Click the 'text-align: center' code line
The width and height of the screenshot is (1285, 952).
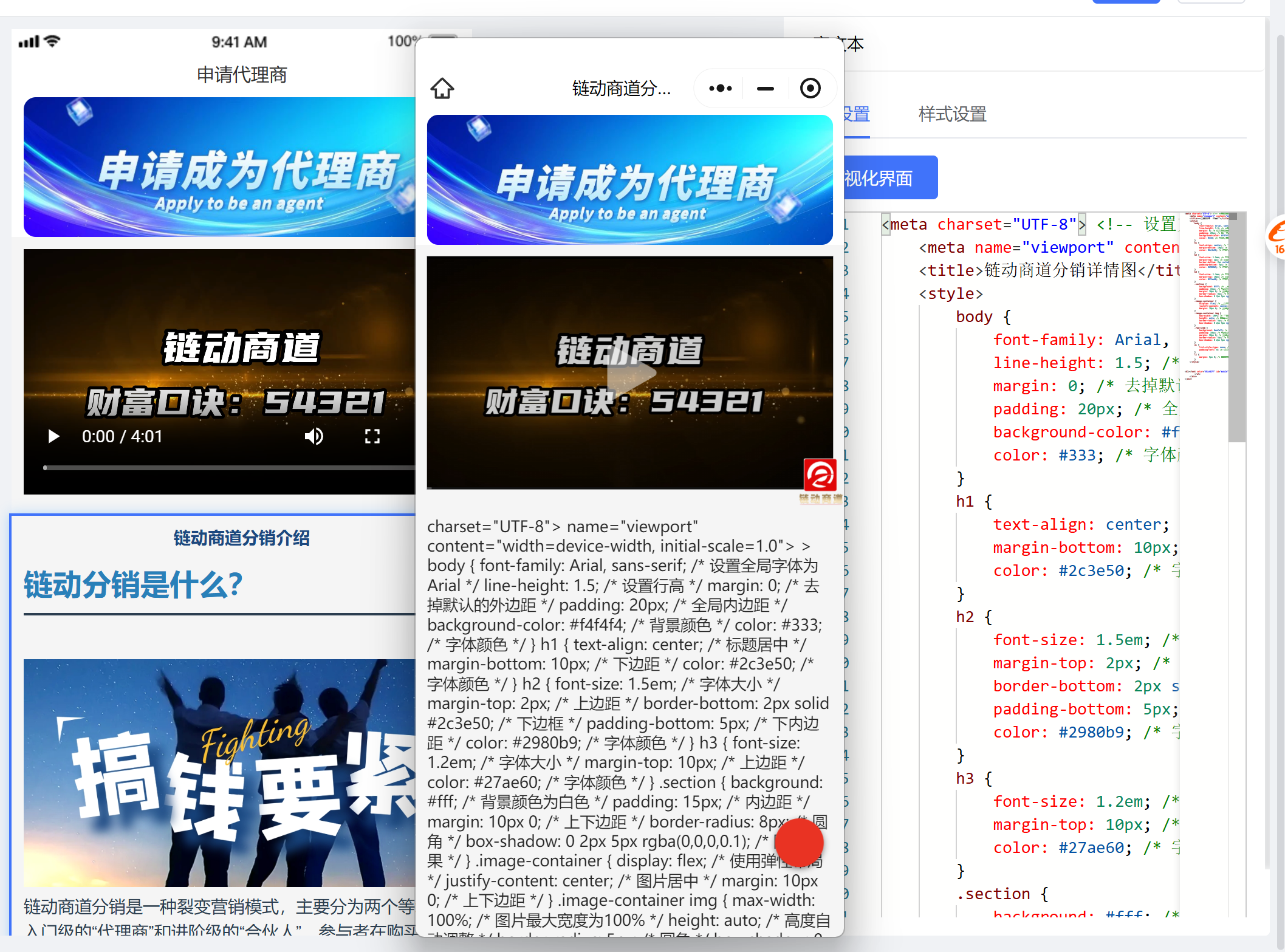(x=1081, y=524)
